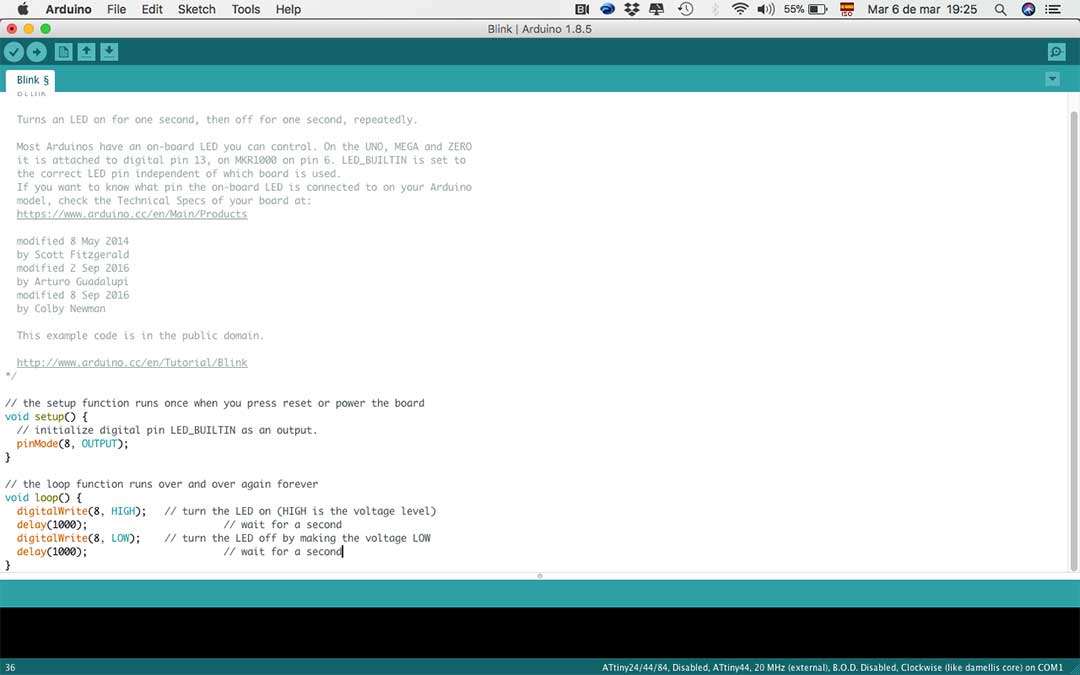This screenshot has width=1080, height=675.
Task: Click 'by Scott Fitzgerald' comment line
Action: [x=72, y=255]
